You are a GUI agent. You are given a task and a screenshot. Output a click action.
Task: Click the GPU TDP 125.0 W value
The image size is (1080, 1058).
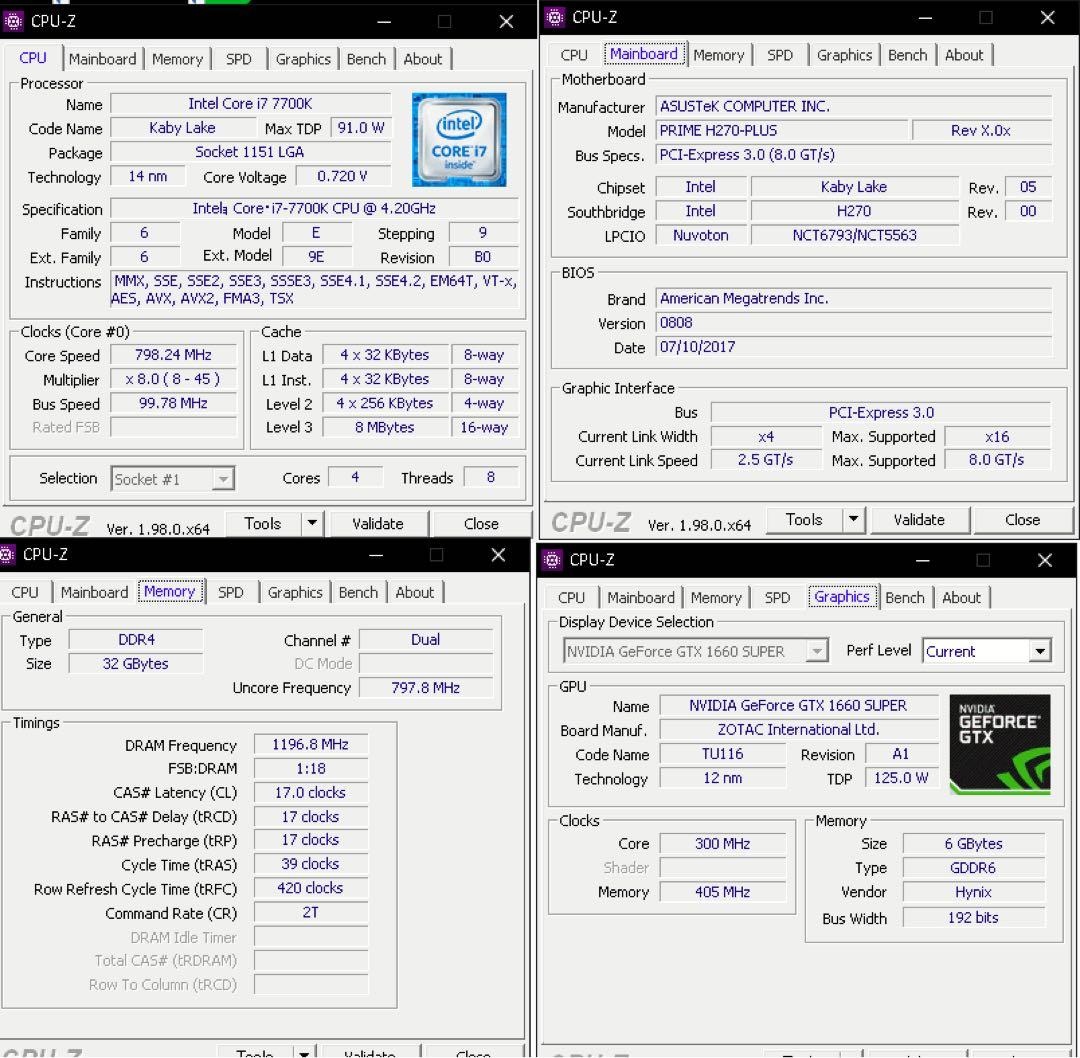tap(902, 778)
